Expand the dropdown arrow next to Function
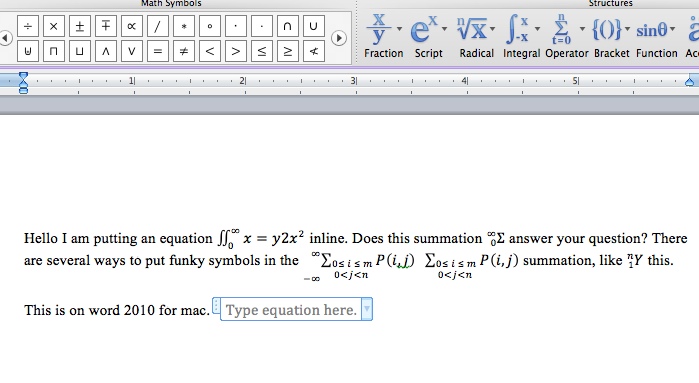The height and width of the screenshot is (383, 699). pyautogui.click(x=673, y=29)
